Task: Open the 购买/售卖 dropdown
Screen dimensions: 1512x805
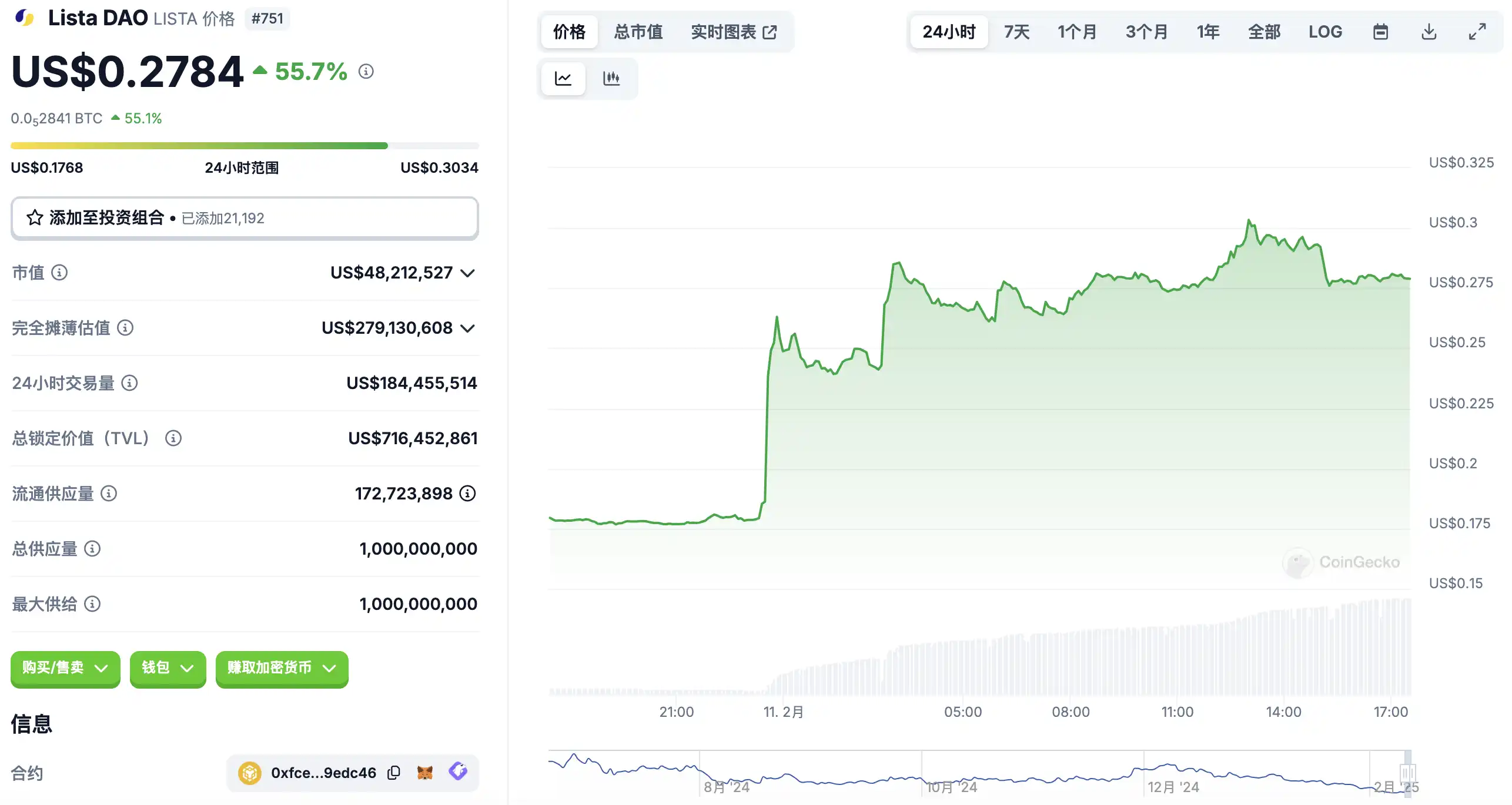Action: tap(65, 668)
